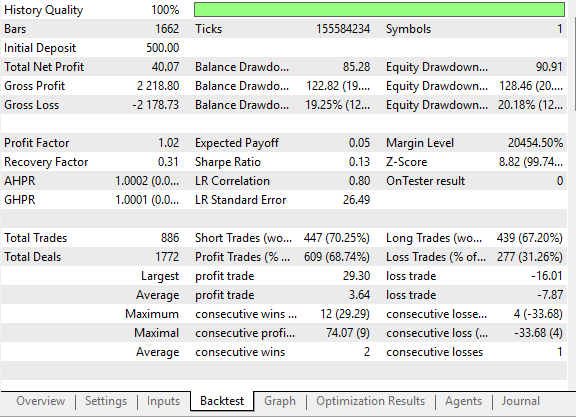This screenshot has width=576, height=417.
Task: Click the Short Trades value 447 (70.25%)
Action: (x=336, y=238)
